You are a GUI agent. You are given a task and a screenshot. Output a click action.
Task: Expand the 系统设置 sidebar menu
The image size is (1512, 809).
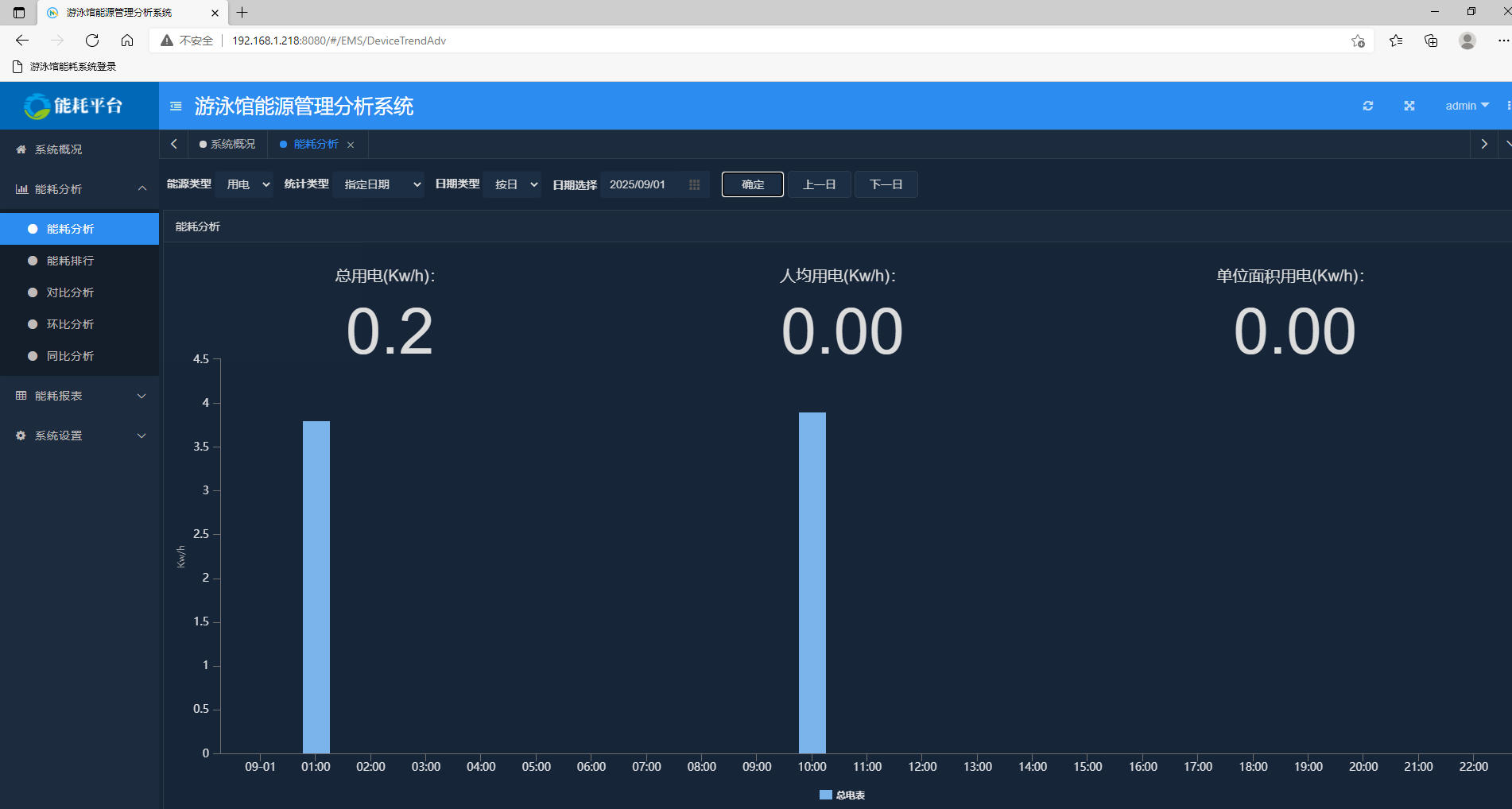point(79,435)
